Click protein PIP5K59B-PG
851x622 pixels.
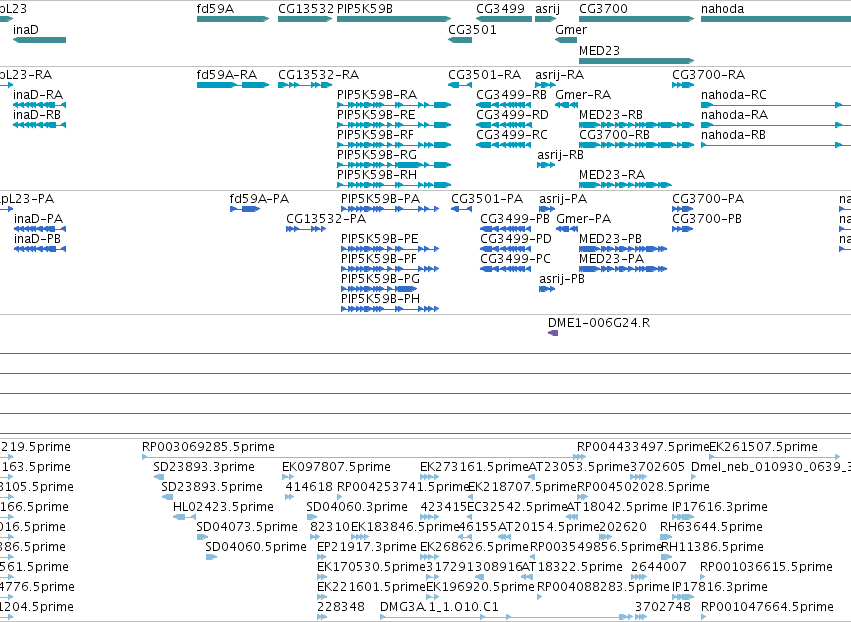(x=379, y=289)
